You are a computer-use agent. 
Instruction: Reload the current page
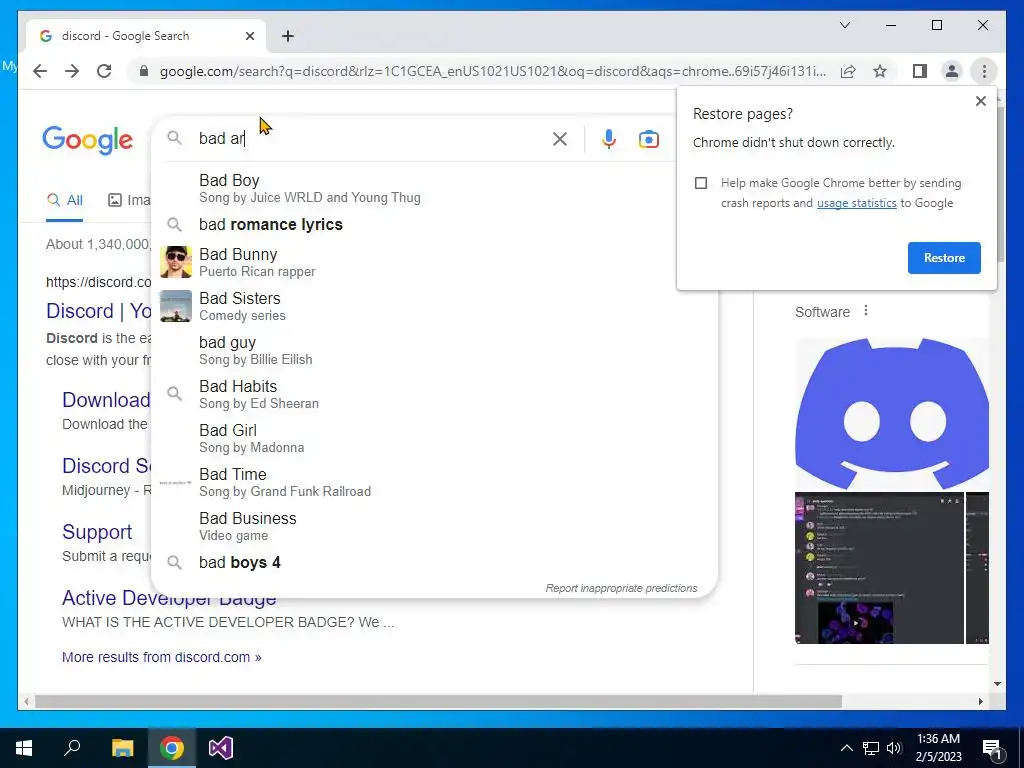tap(104, 71)
